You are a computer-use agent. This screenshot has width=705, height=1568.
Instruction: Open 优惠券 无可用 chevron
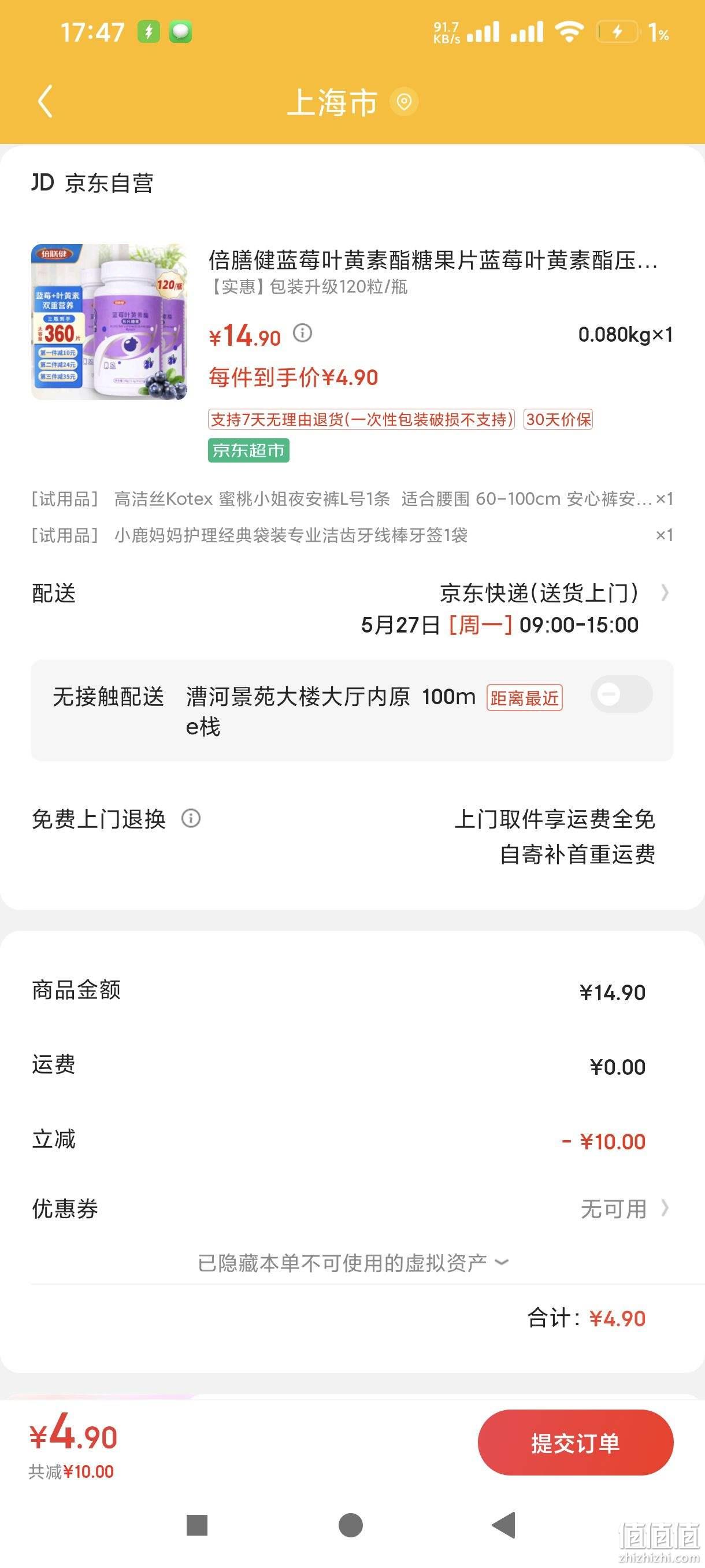665,1208
